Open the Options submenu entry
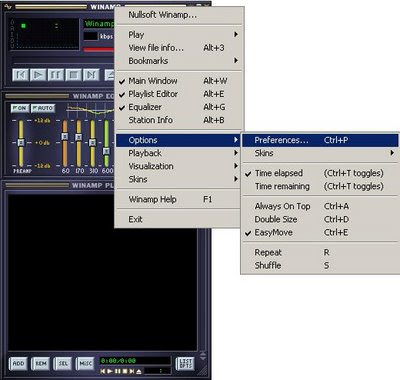Image resolution: width=400 pixels, height=380 pixels. [x=178, y=140]
